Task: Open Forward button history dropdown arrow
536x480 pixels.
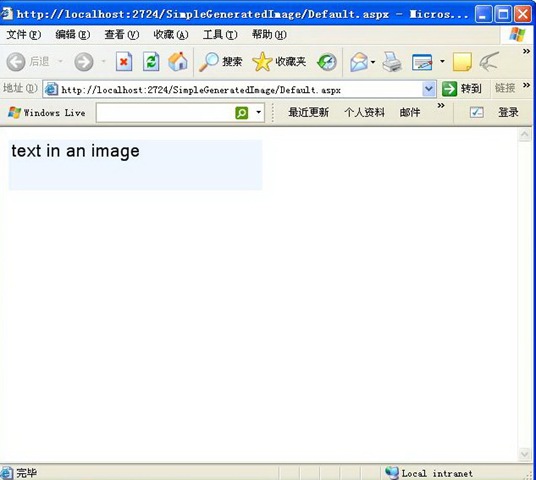Action: [x=103, y=62]
